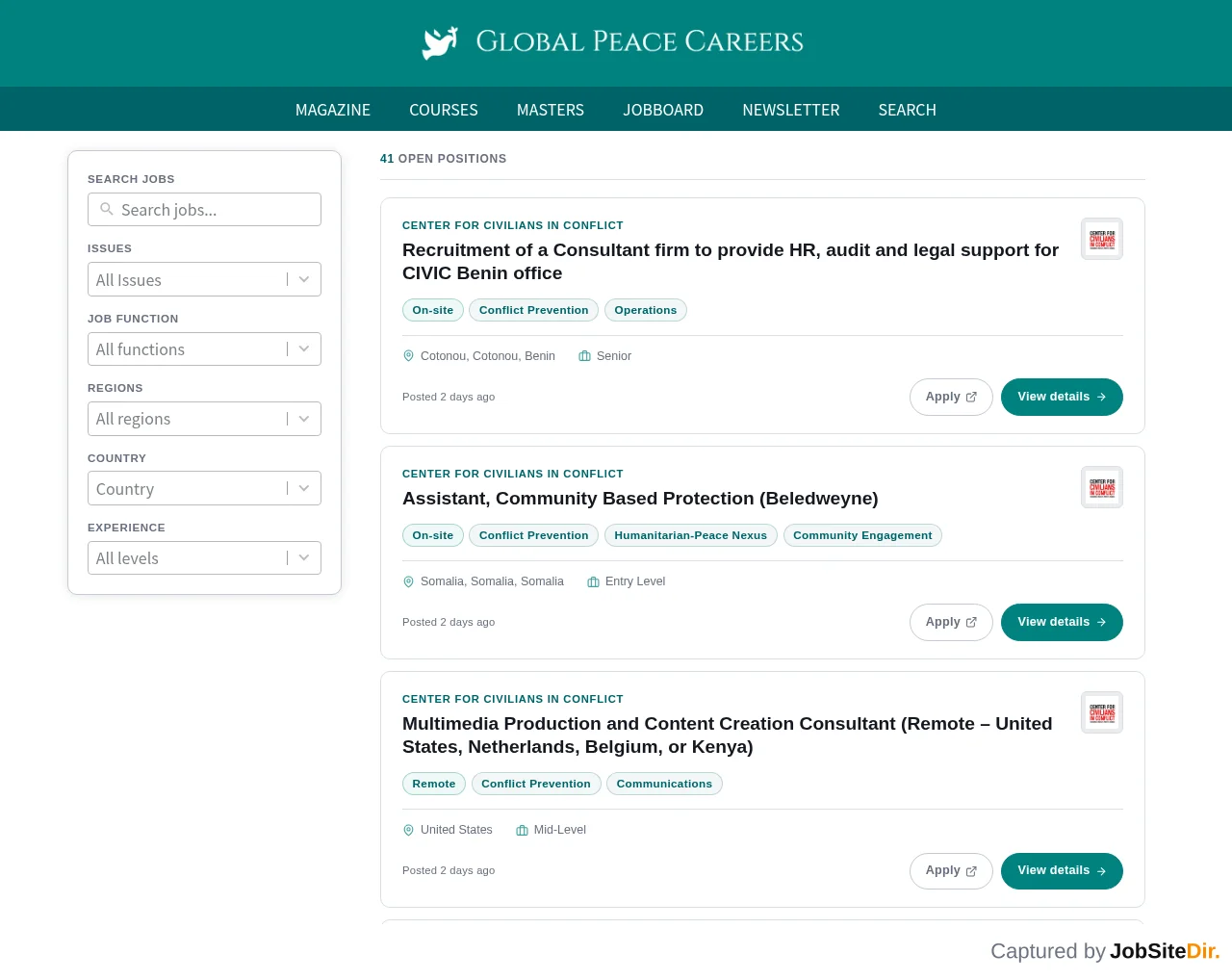Viewport: 1232px width, 980px height.
Task: Apply to the Multimedia Production consultant job
Action: pos(951,870)
